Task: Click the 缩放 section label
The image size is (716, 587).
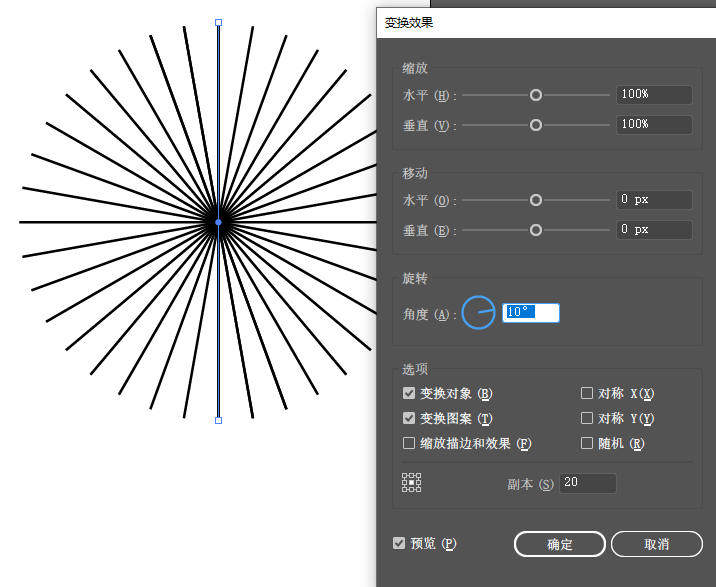Action: [415, 68]
